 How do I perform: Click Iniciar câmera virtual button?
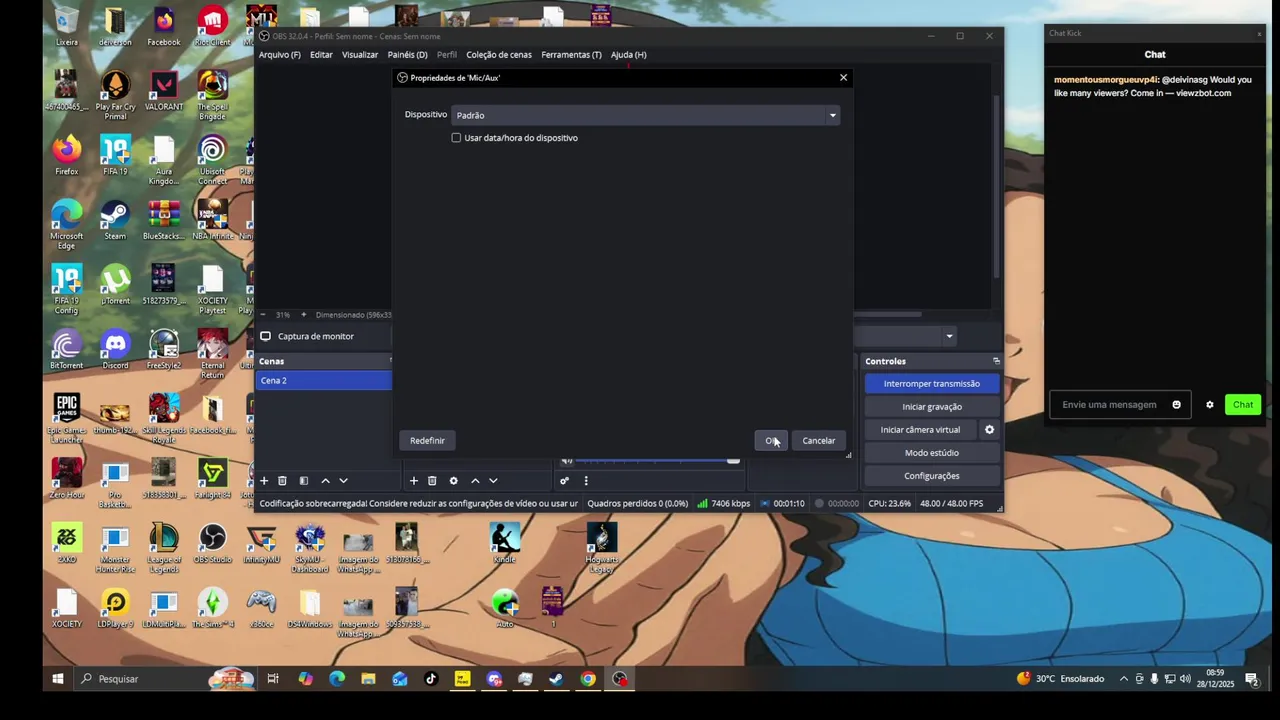[920, 430]
